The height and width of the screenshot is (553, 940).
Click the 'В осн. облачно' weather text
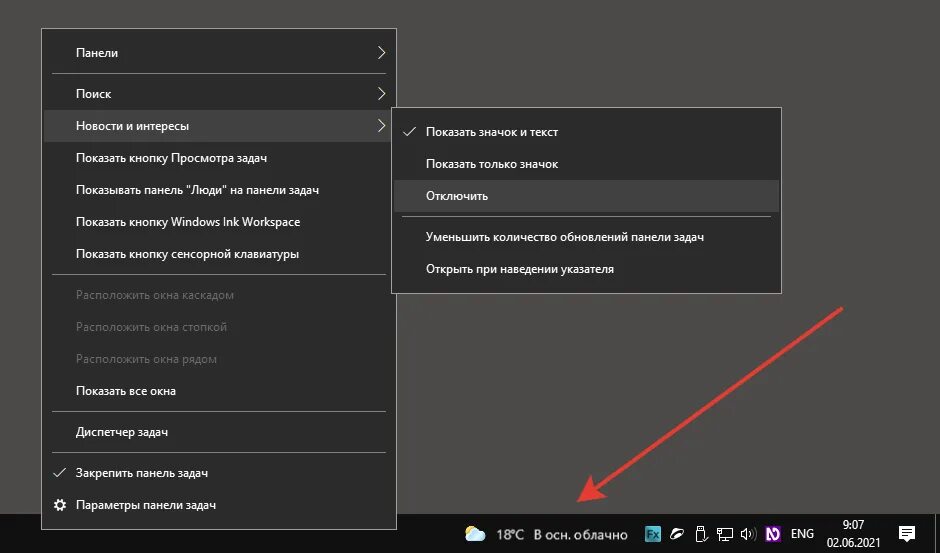[x=580, y=534]
